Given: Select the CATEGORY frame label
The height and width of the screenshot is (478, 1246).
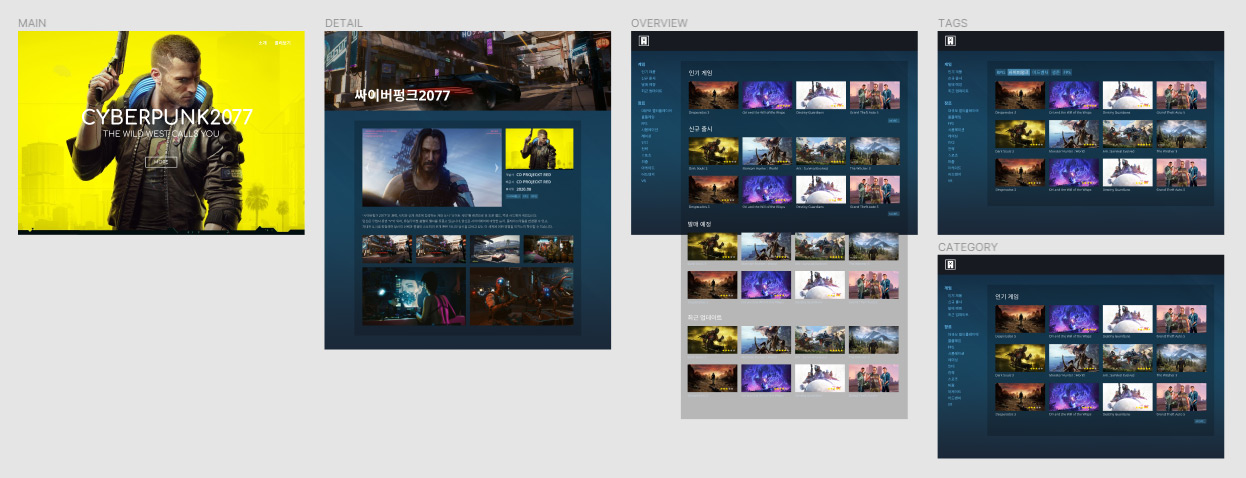Looking at the screenshot, I should click(x=967, y=247).
